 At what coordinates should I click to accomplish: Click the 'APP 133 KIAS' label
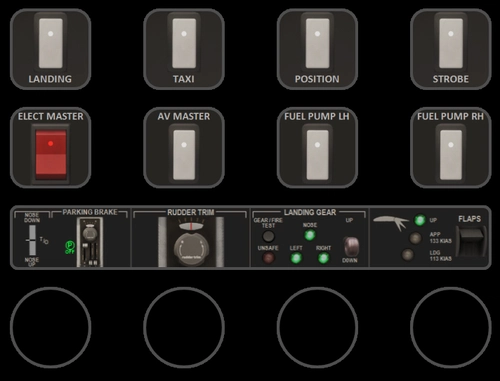click(x=440, y=238)
